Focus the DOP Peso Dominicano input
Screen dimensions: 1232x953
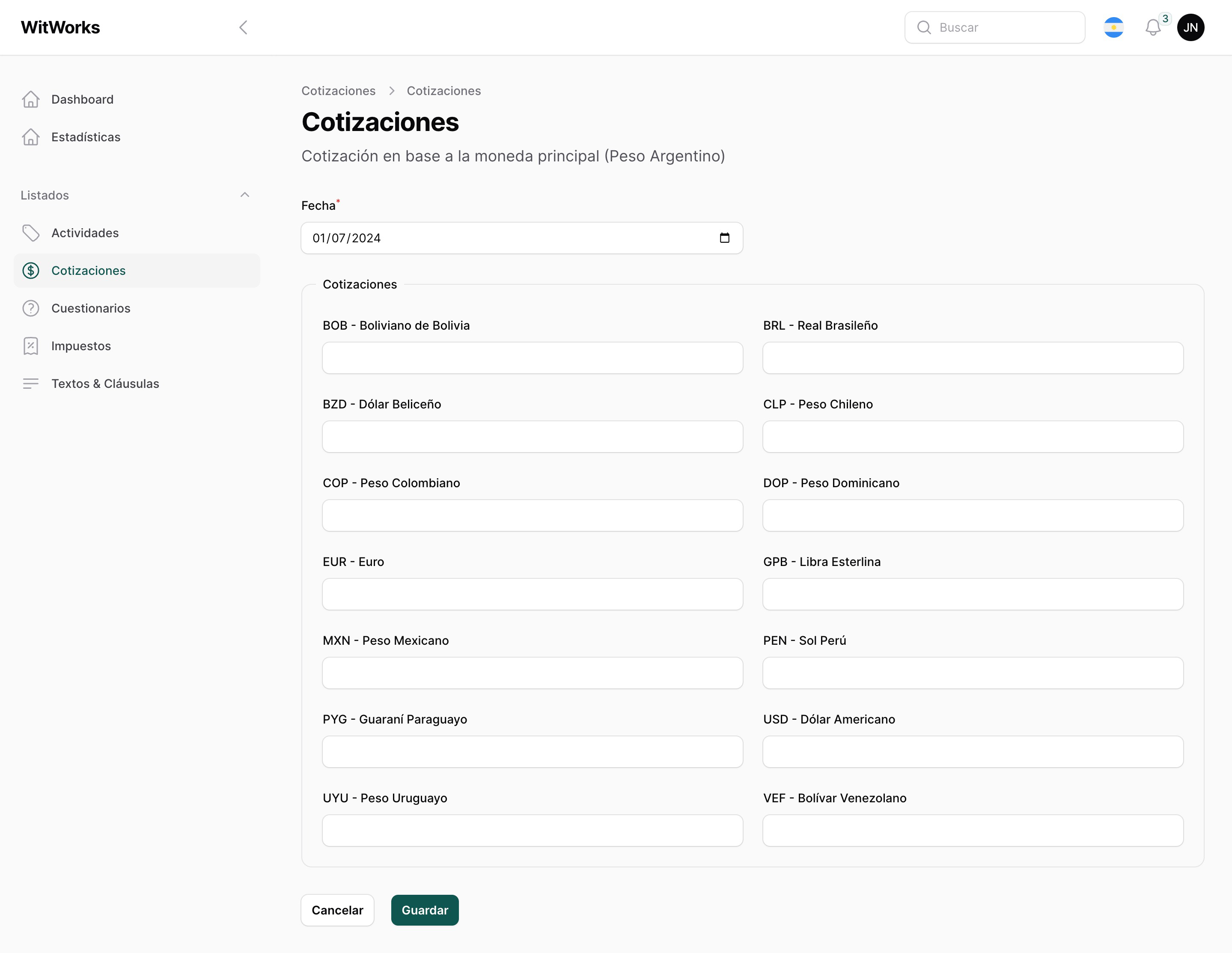[973, 515]
